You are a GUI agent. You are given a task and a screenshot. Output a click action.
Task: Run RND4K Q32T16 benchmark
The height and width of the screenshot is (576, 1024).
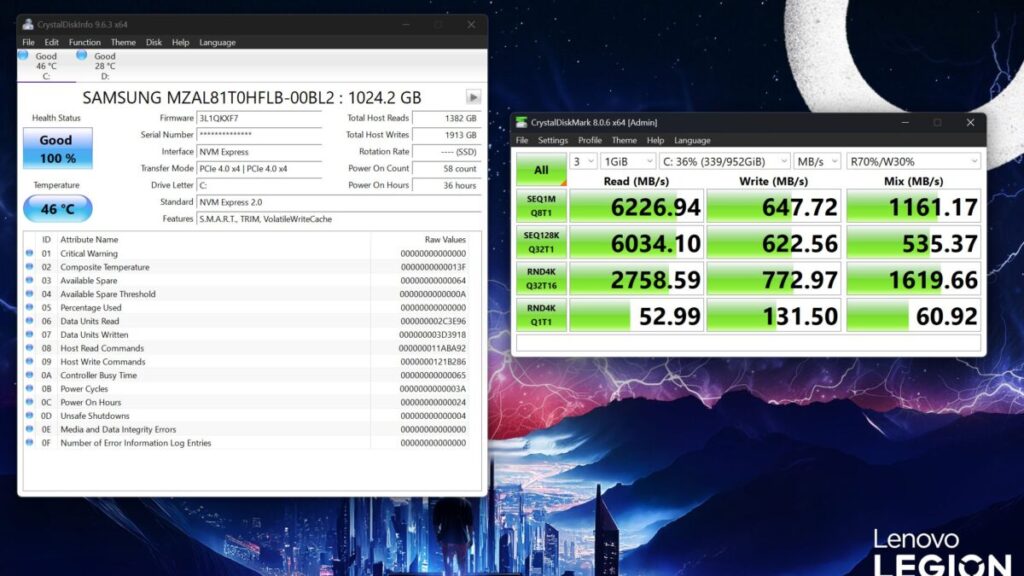pos(541,279)
